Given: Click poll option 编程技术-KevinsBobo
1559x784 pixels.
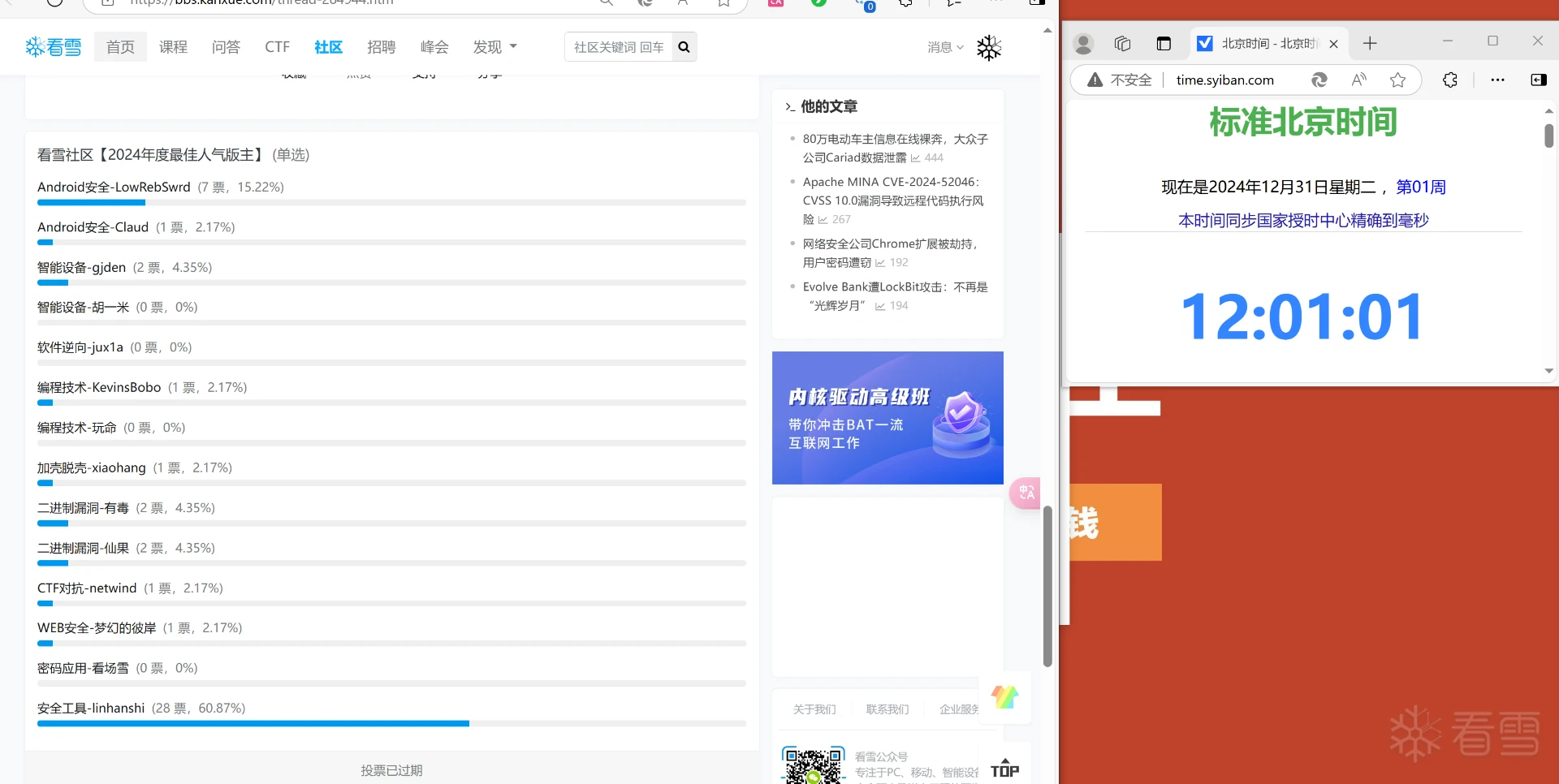Looking at the screenshot, I should pos(99,388).
